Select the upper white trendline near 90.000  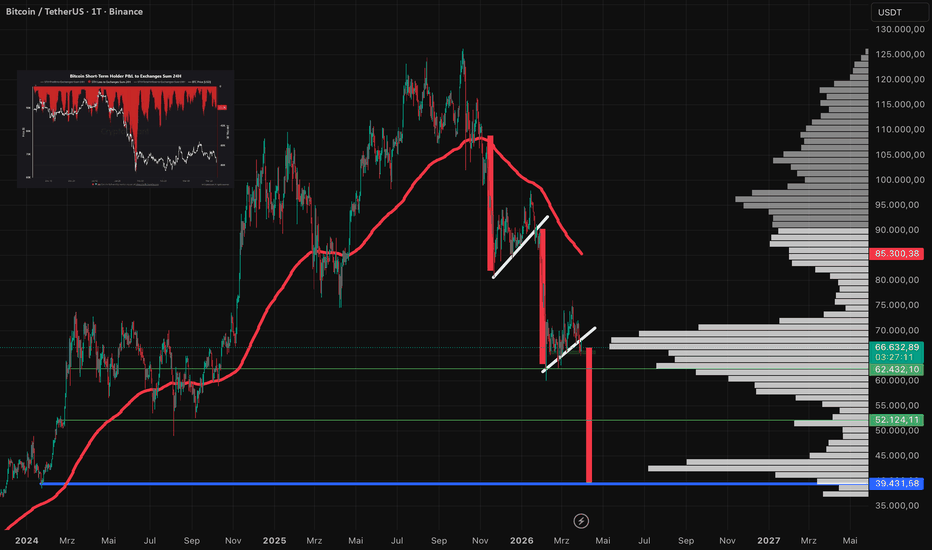[520, 246]
